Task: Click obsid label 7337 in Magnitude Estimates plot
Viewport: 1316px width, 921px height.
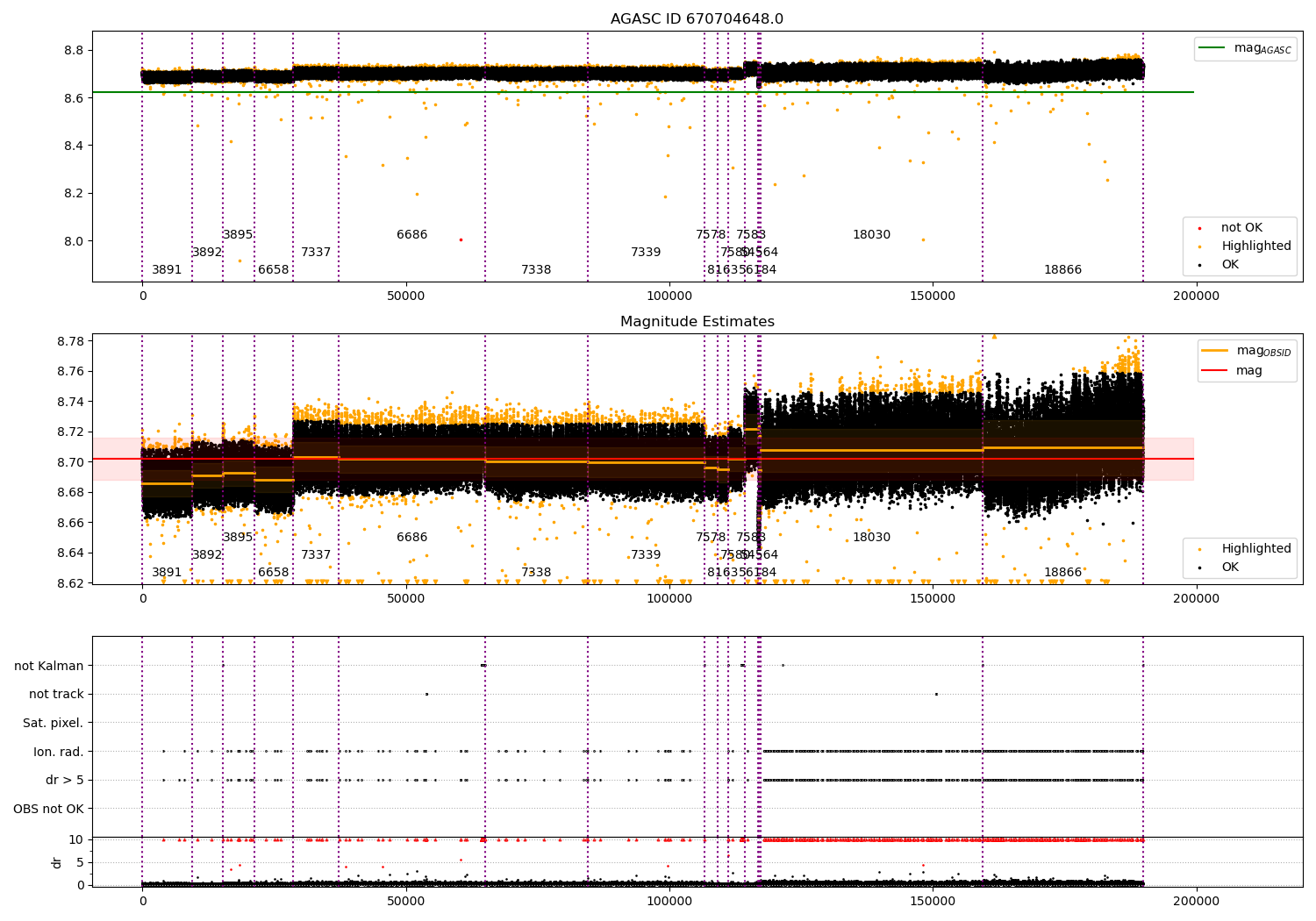Action: coord(316,555)
